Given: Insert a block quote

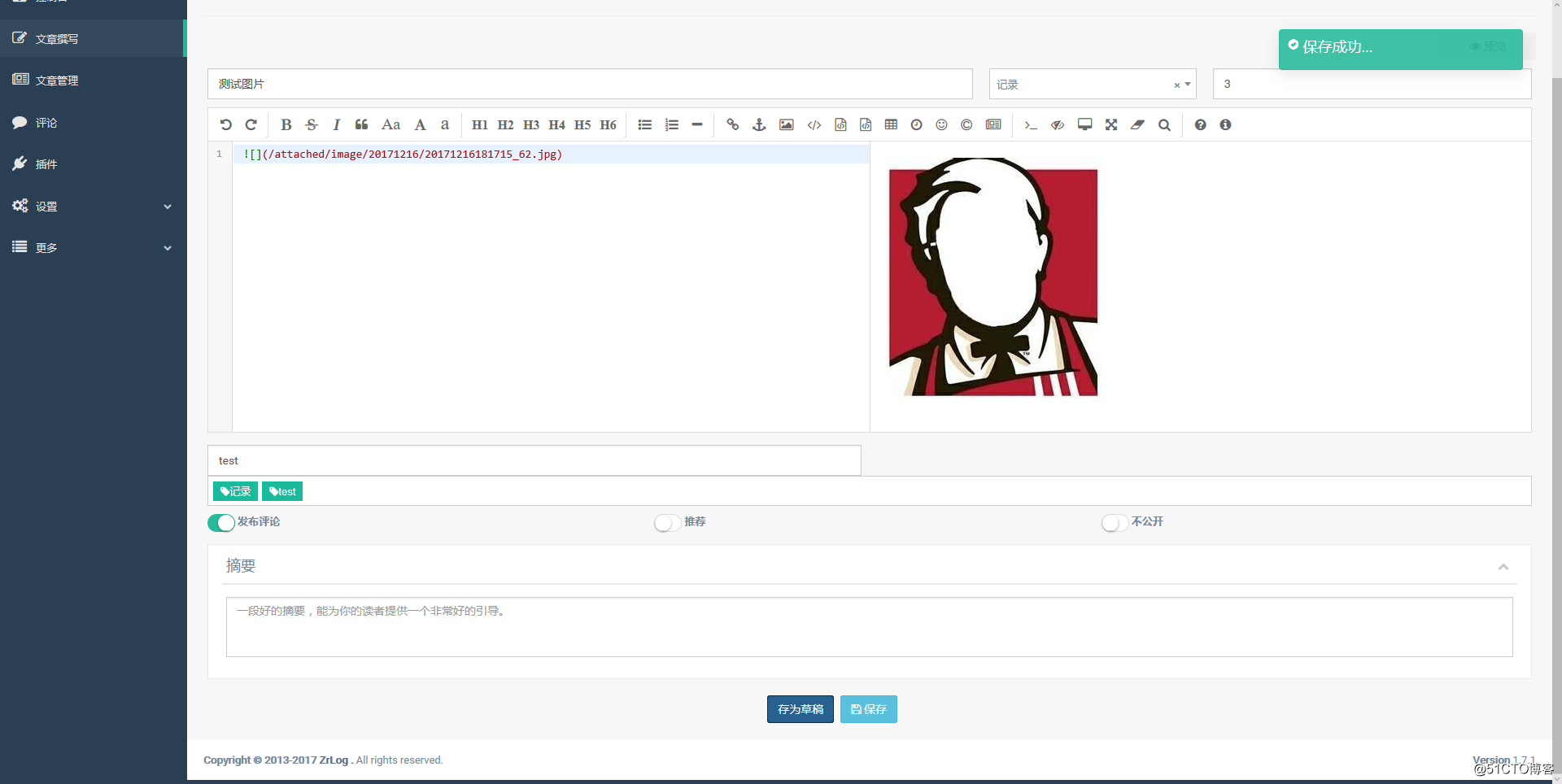Looking at the screenshot, I should pyautogui.click(x=362, y=124).
